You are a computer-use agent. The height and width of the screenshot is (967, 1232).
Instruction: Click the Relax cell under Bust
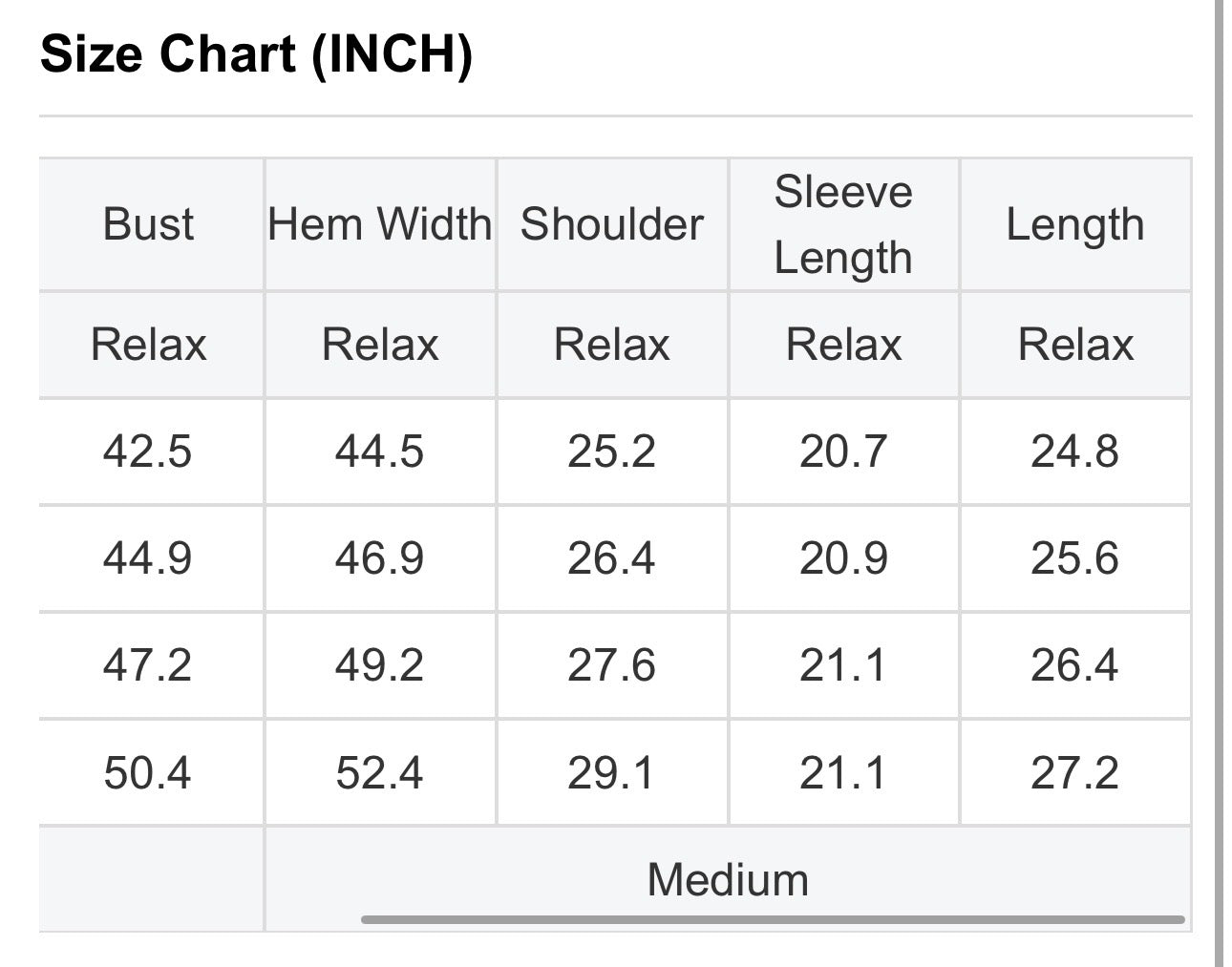[x=148, y=344]
